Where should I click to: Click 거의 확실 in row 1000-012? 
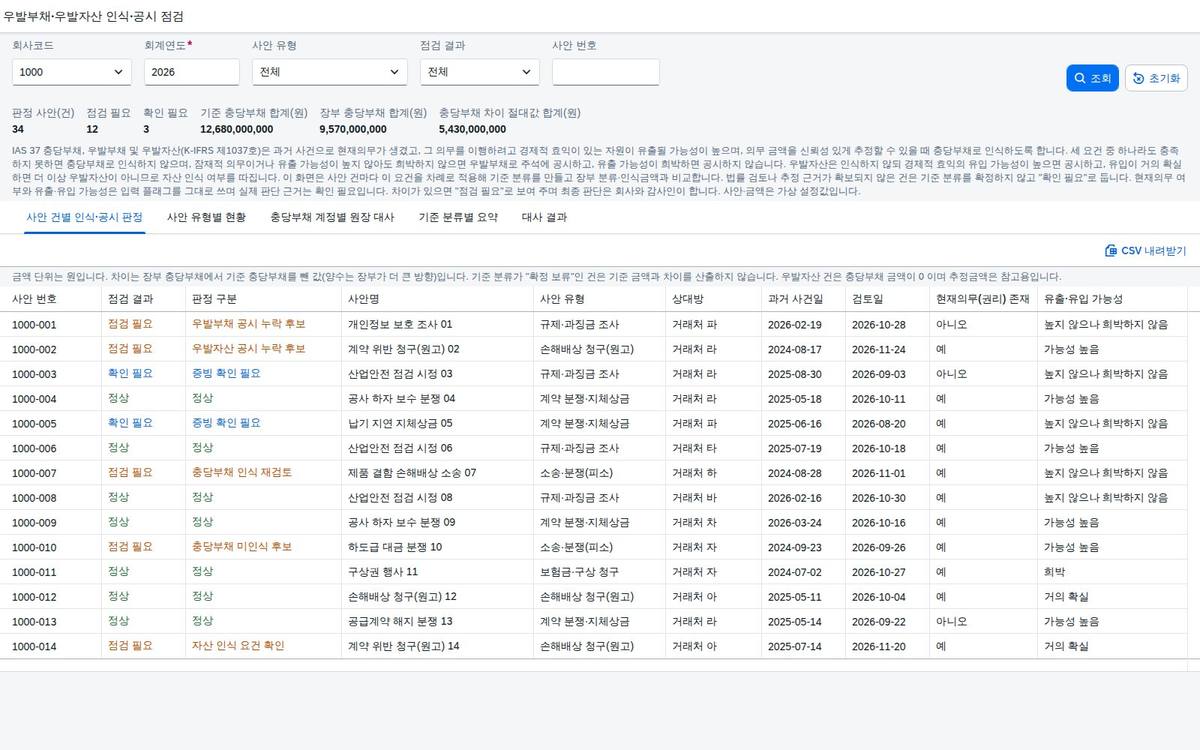tap(1066, 597)
